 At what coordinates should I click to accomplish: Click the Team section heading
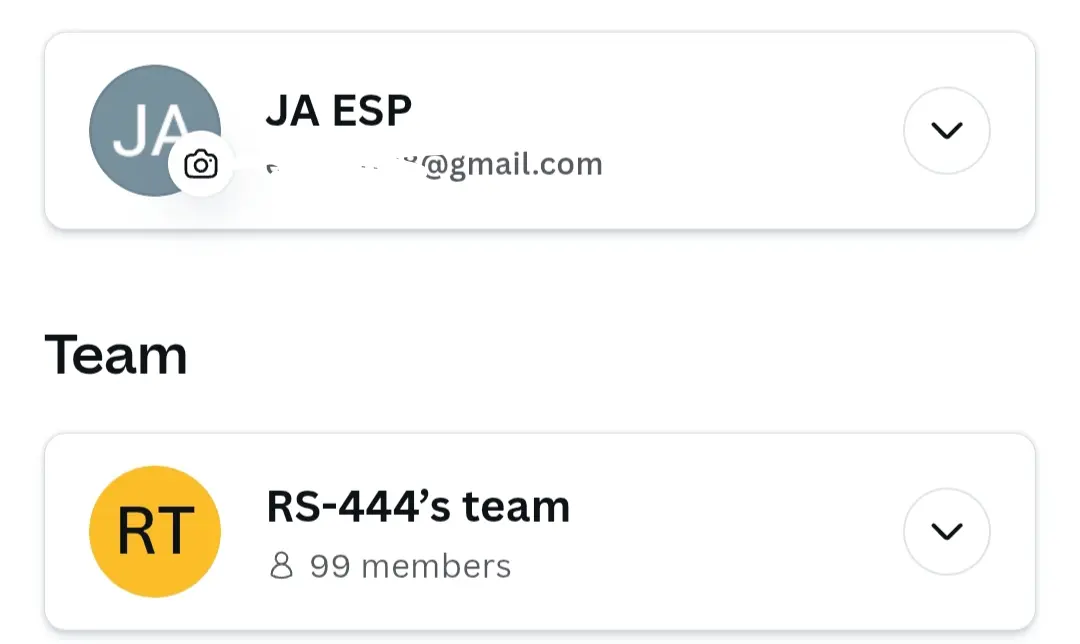116,355
